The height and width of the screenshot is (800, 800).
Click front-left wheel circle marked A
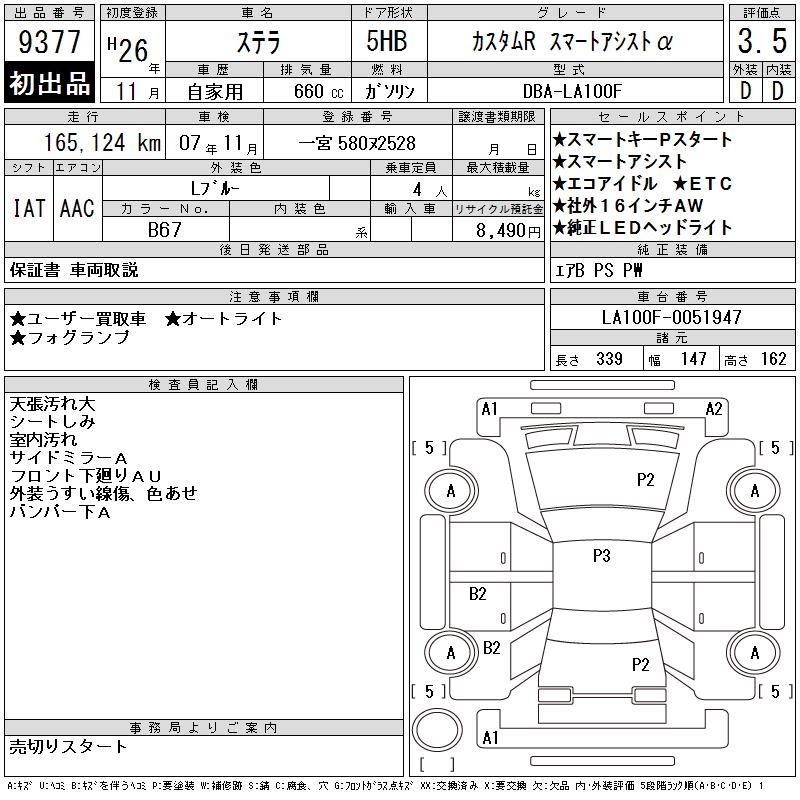[451, 491]
